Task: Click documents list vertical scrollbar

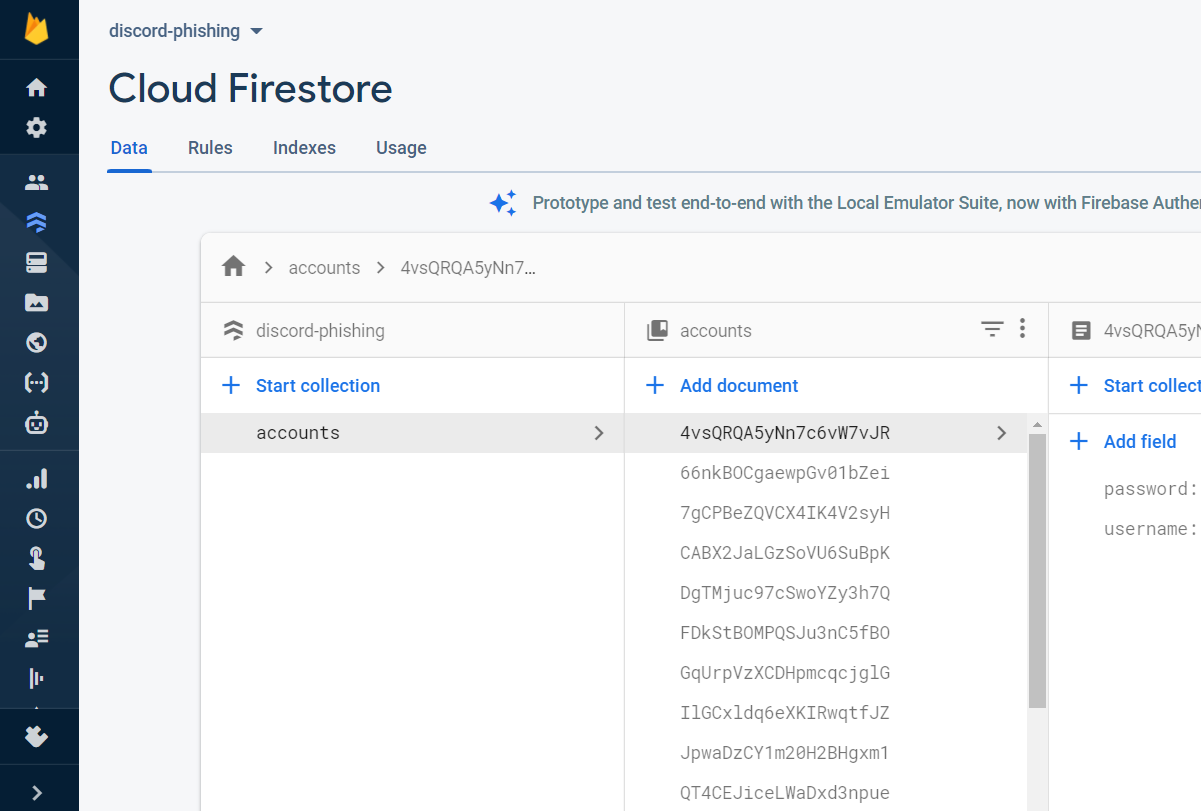Action: [1037, 570]
